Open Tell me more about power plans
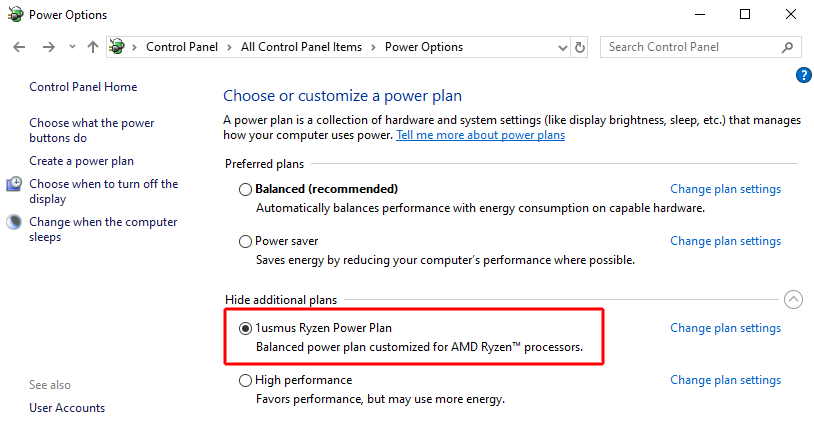This screenshot has height=435, width=814. [480, 135]
